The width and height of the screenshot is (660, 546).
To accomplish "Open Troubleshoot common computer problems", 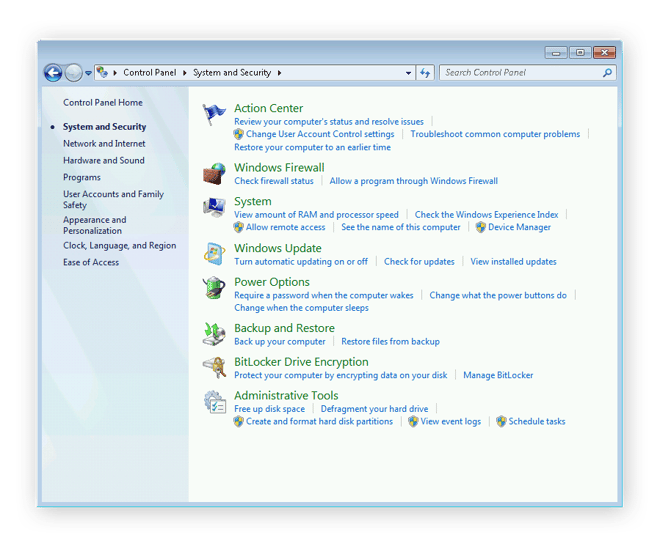I will tap(495, 134).
